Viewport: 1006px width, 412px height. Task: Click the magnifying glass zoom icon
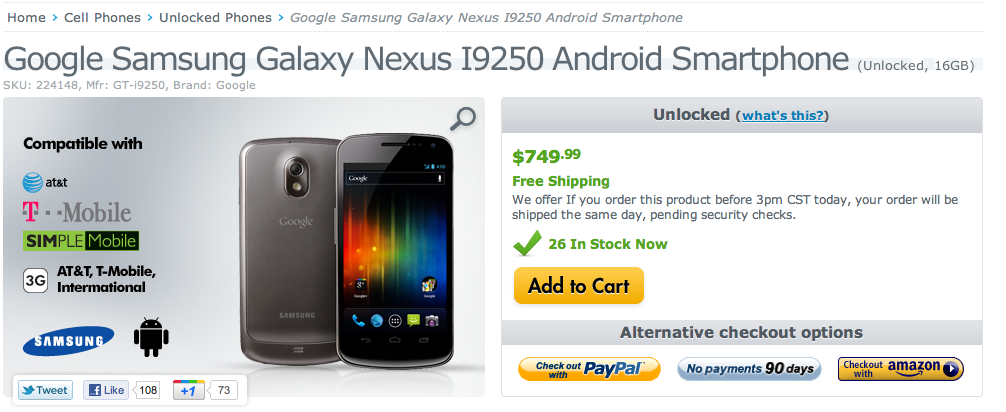coord(463,119)
